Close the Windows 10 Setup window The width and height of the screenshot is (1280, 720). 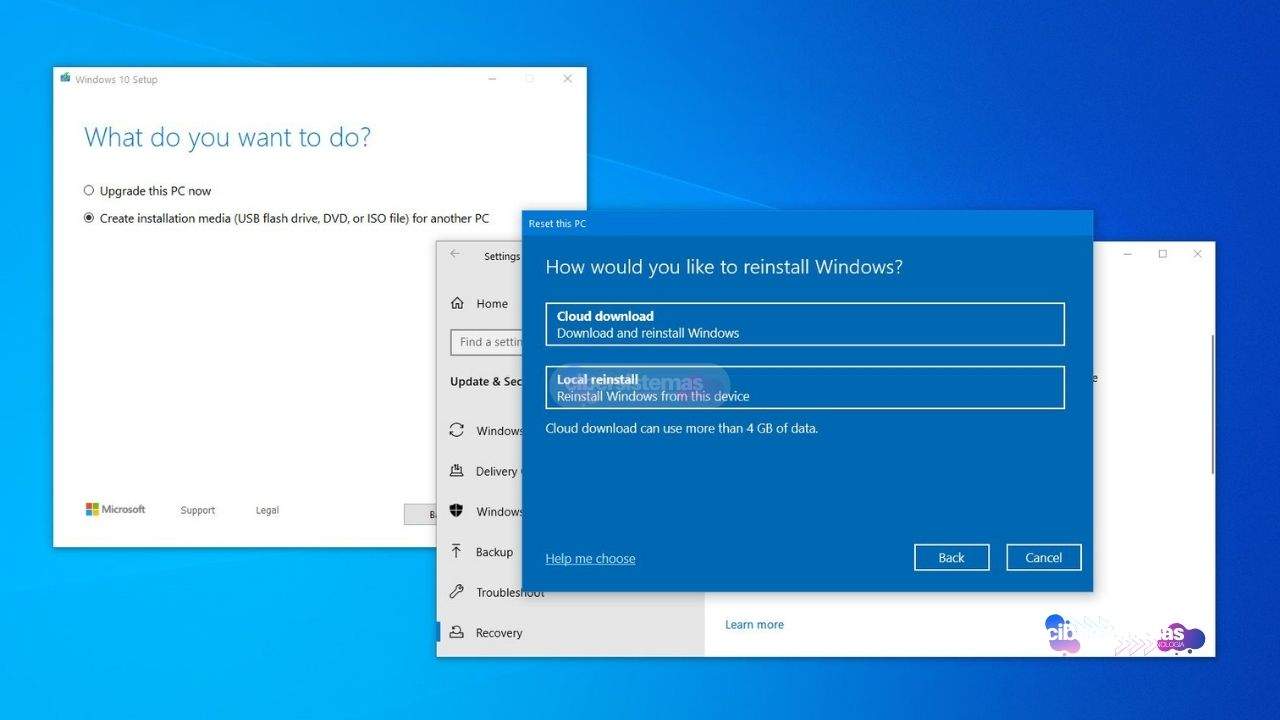coord(567,78)
